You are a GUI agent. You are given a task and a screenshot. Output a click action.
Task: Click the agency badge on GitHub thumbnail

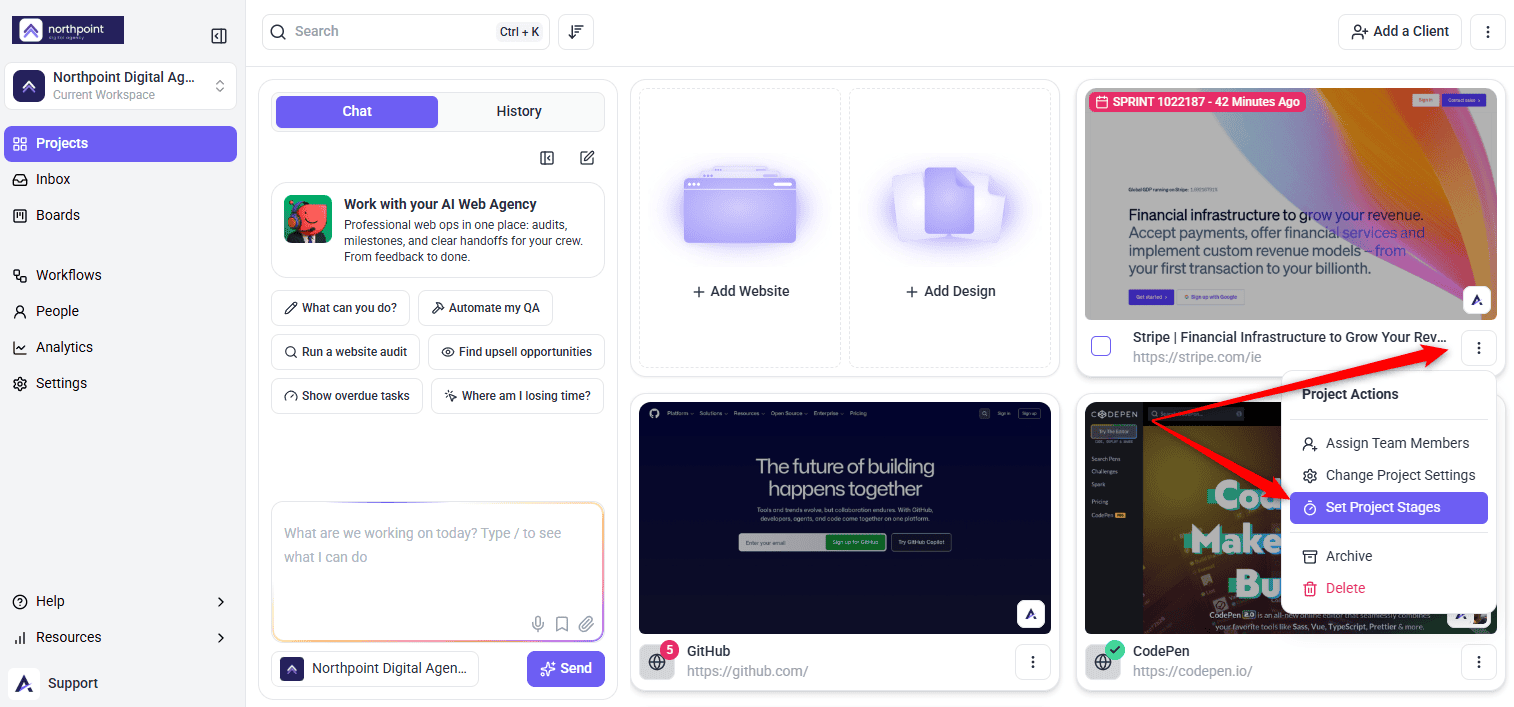click(1031, 613)
